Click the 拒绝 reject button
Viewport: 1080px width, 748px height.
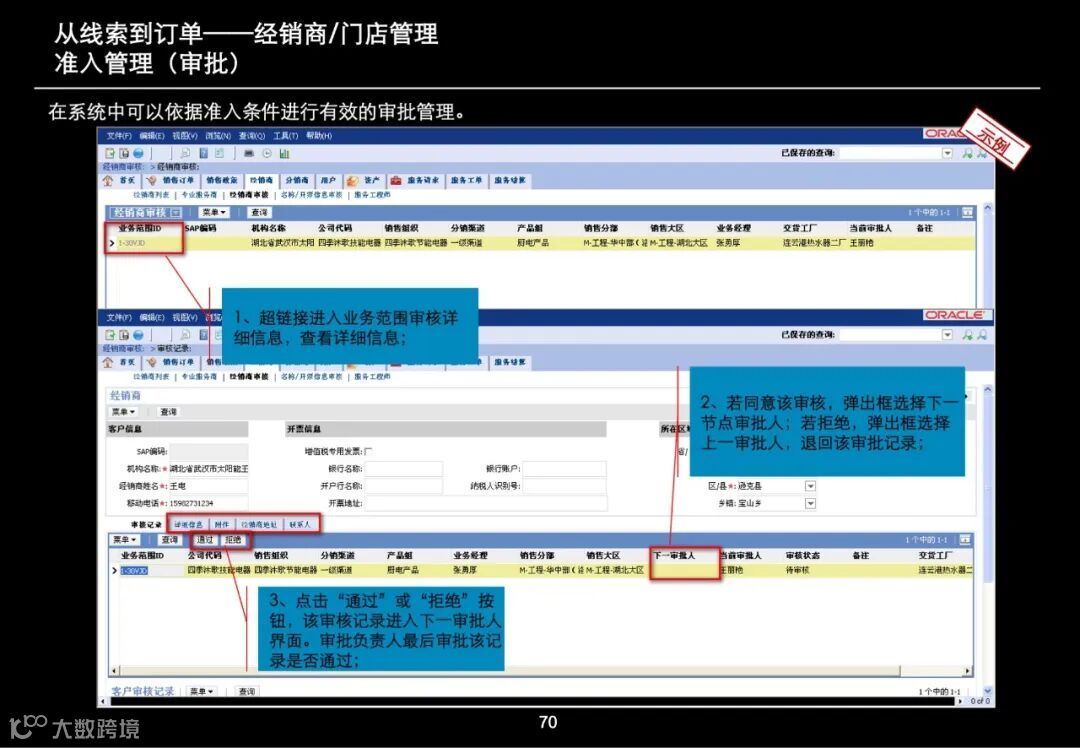(x=233, y=540)
